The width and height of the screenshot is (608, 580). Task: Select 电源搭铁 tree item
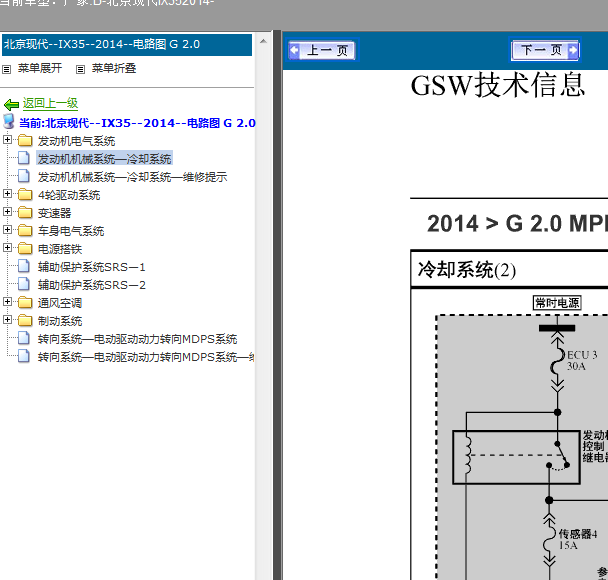tap(60, 249)
